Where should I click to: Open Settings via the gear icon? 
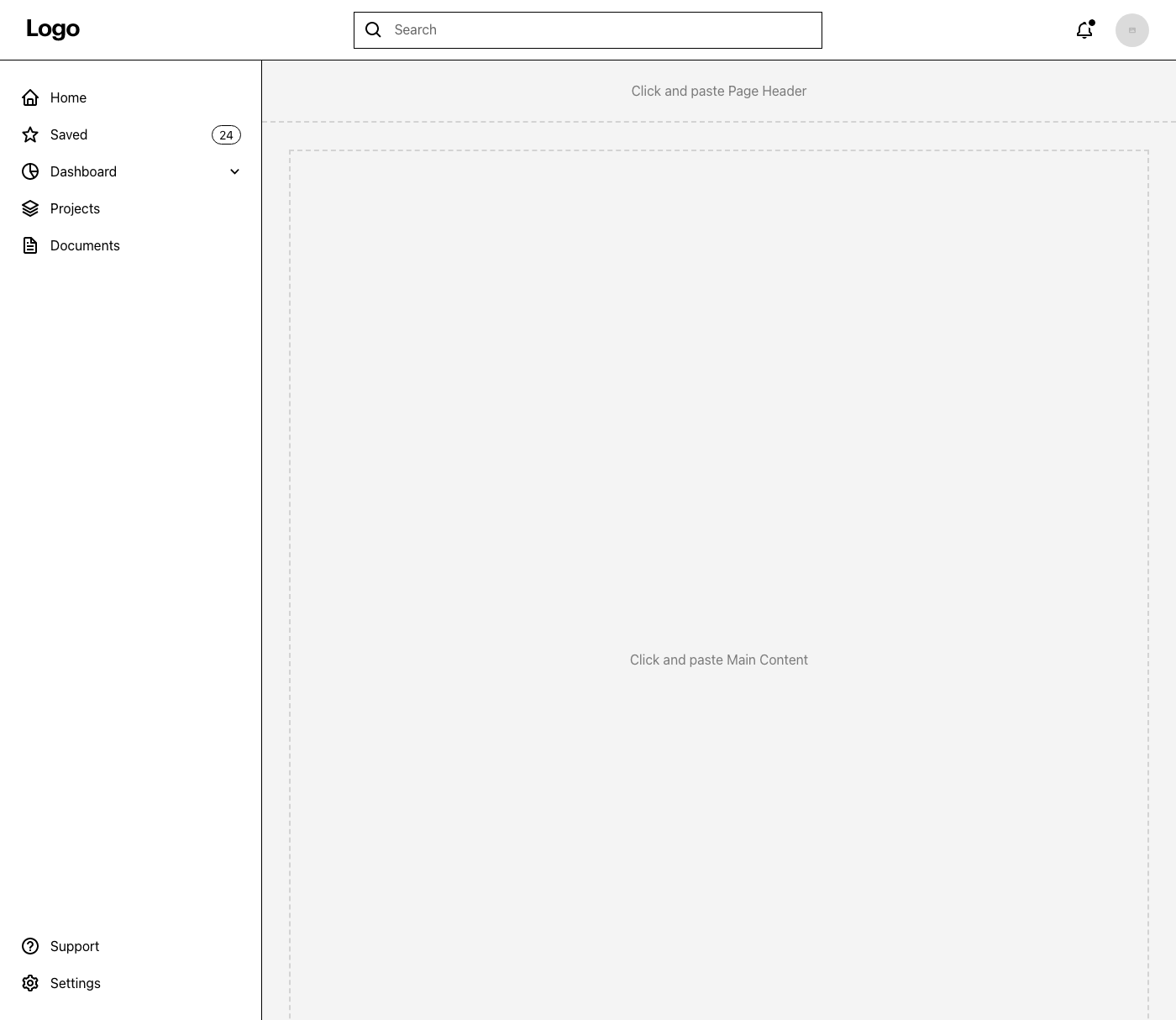pos(30,983)
